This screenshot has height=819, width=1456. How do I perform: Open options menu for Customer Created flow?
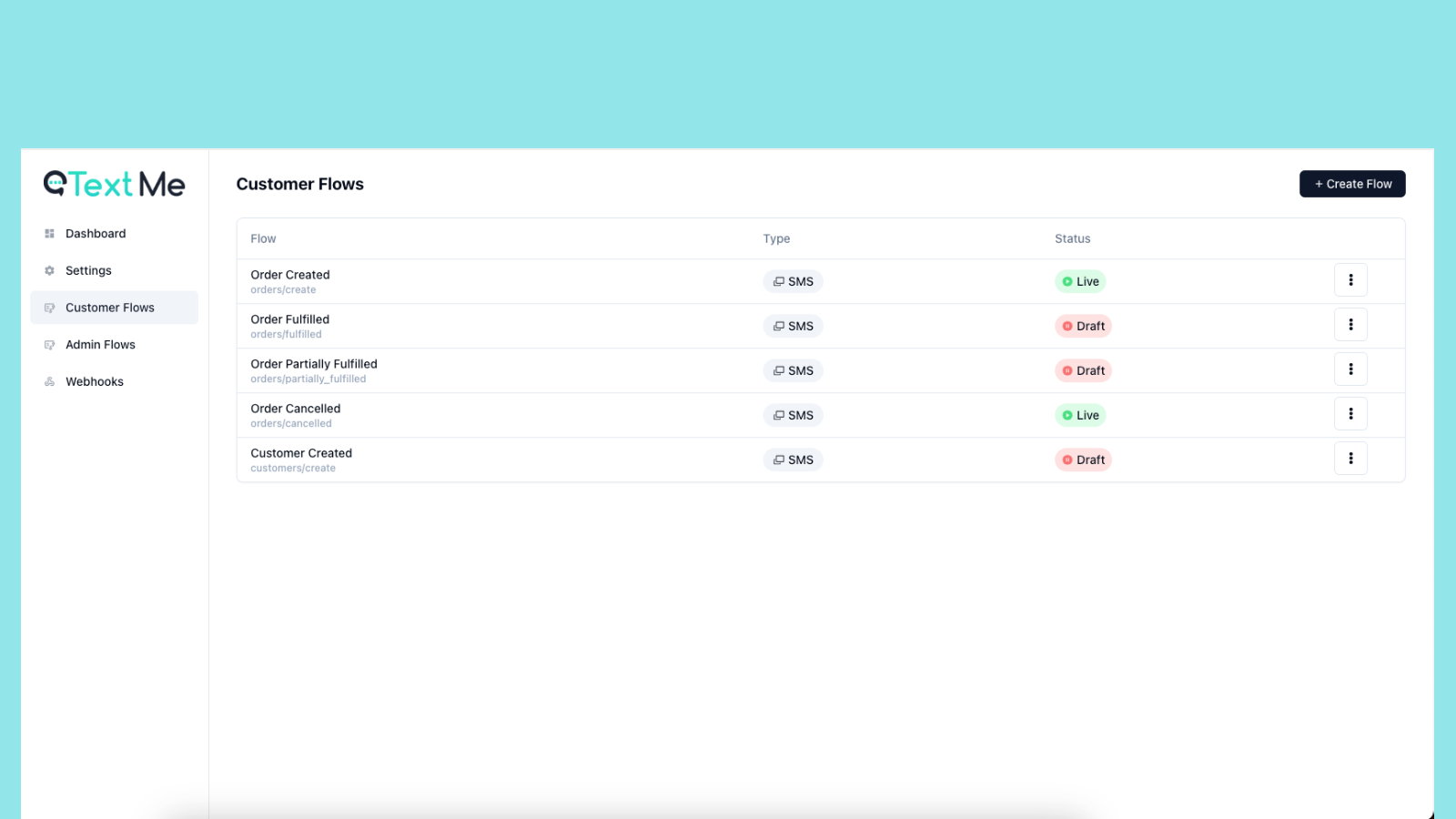coord(1350,459)
